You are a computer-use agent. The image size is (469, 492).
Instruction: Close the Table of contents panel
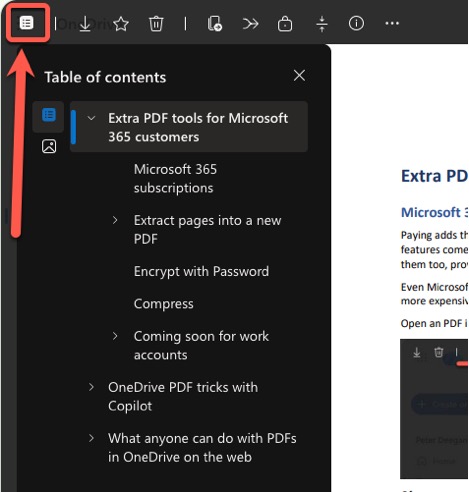coord(299,76)
